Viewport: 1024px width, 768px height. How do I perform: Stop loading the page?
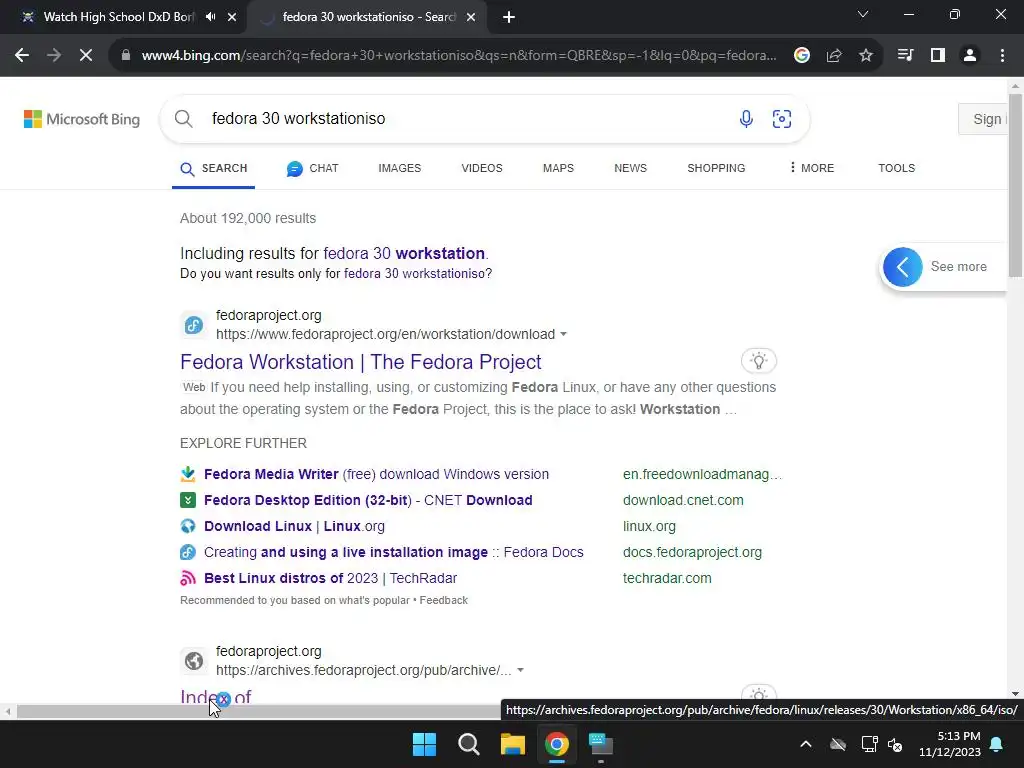86,56
